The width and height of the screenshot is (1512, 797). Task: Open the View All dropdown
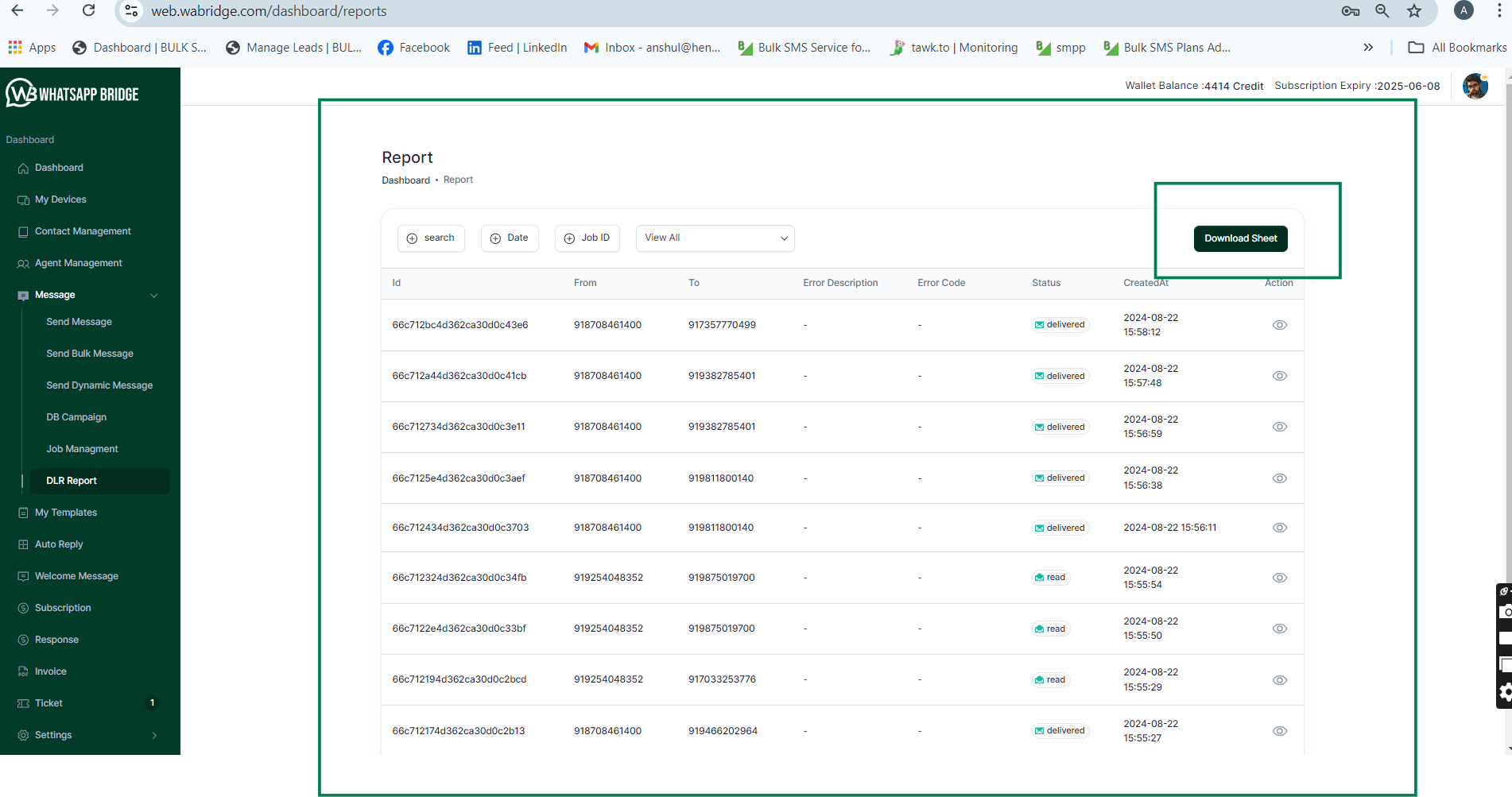coord(715,238)
